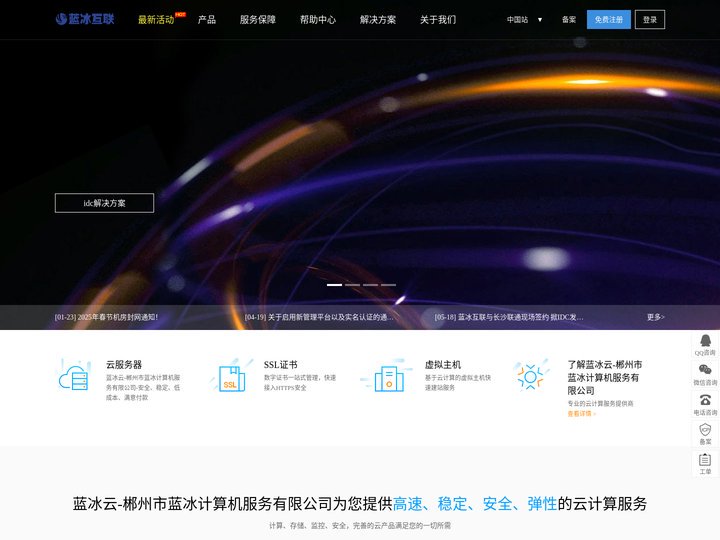Open the 产品 menu
This screenshot has height=540, width=720.
pos(207,19)
